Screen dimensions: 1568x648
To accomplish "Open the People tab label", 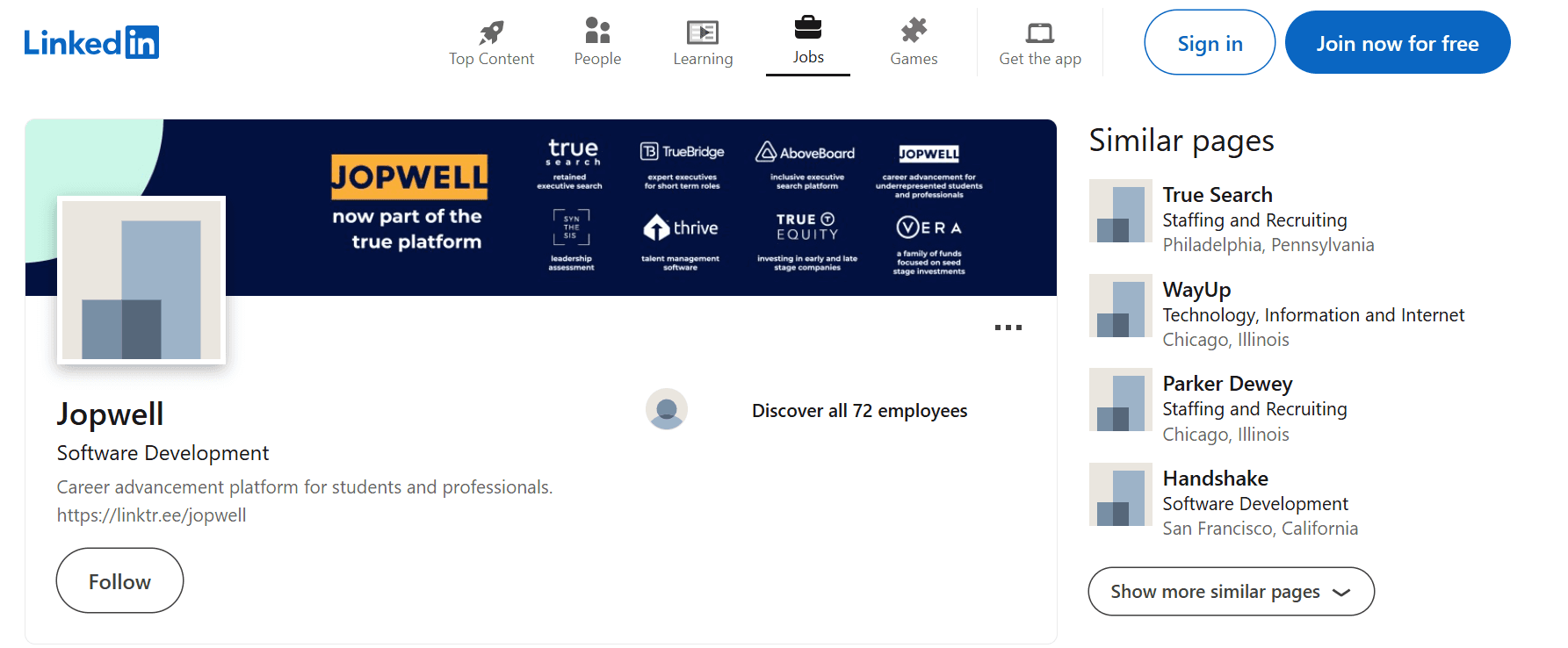I will click(x=597, y=59).
